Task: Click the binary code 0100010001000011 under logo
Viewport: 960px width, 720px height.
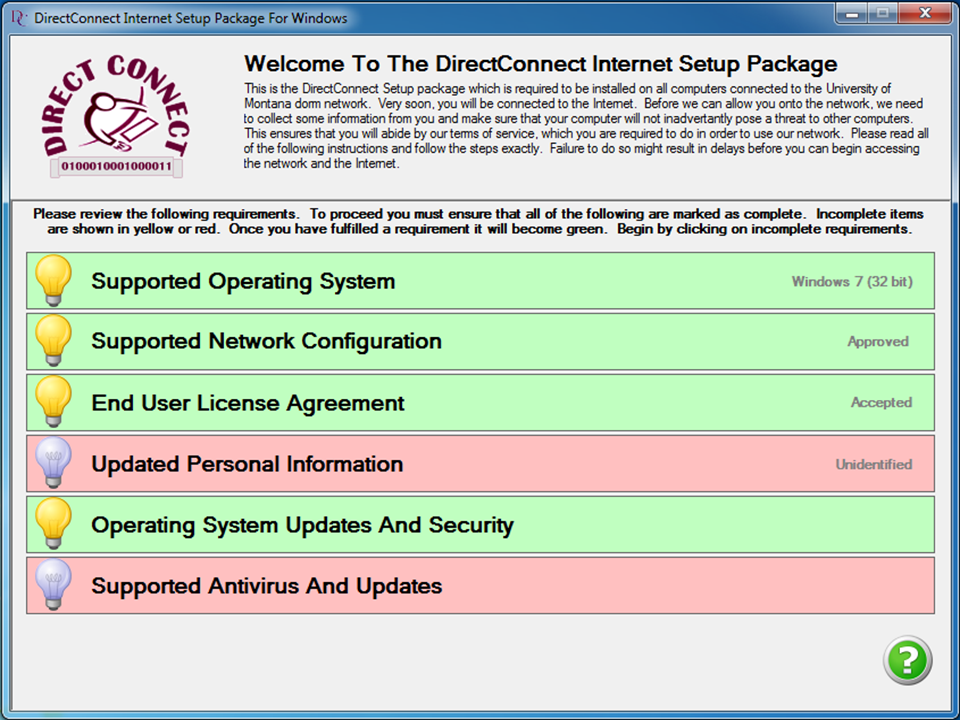Action: click(x=116, y=167)
